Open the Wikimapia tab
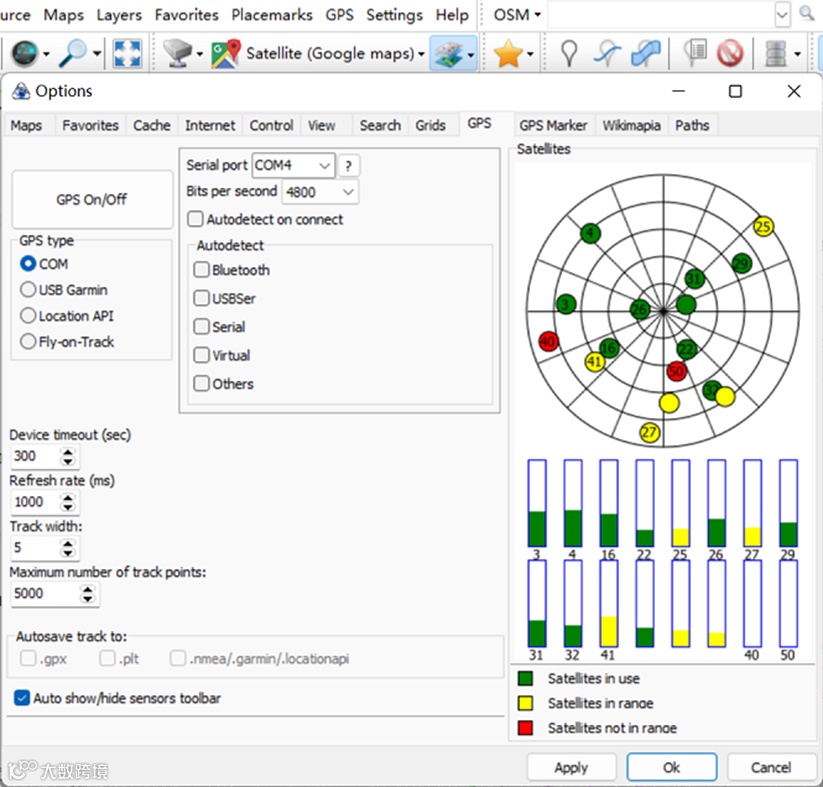Screen dimensions: 823x787 [x=631, y=125]
